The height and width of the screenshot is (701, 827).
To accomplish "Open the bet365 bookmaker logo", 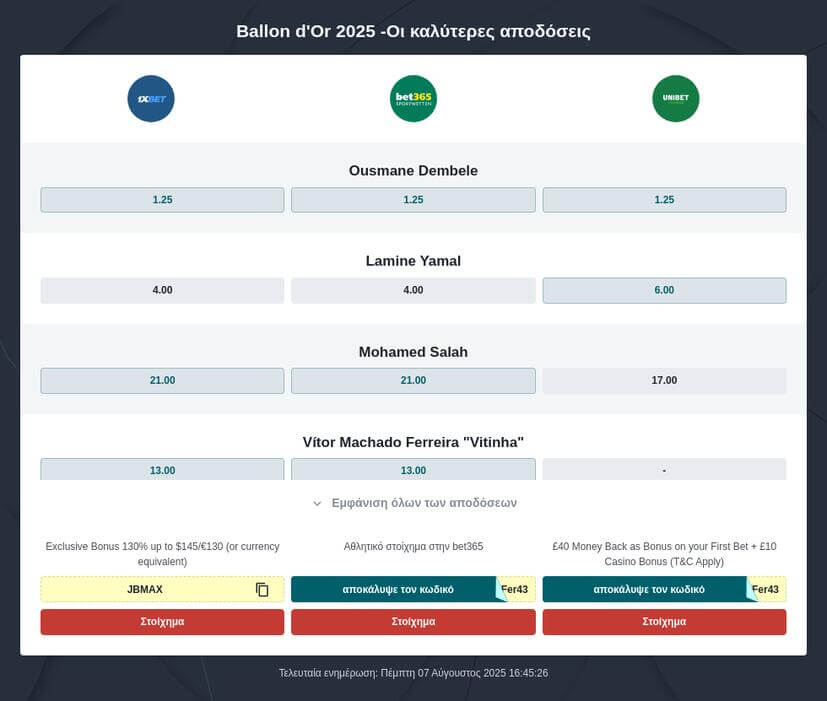I will [x=413, y=99].
